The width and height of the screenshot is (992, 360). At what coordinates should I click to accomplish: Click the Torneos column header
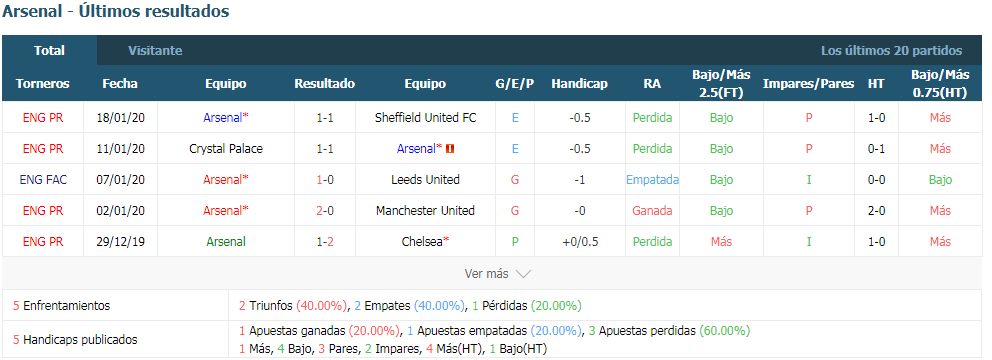[x=43, y=84]
